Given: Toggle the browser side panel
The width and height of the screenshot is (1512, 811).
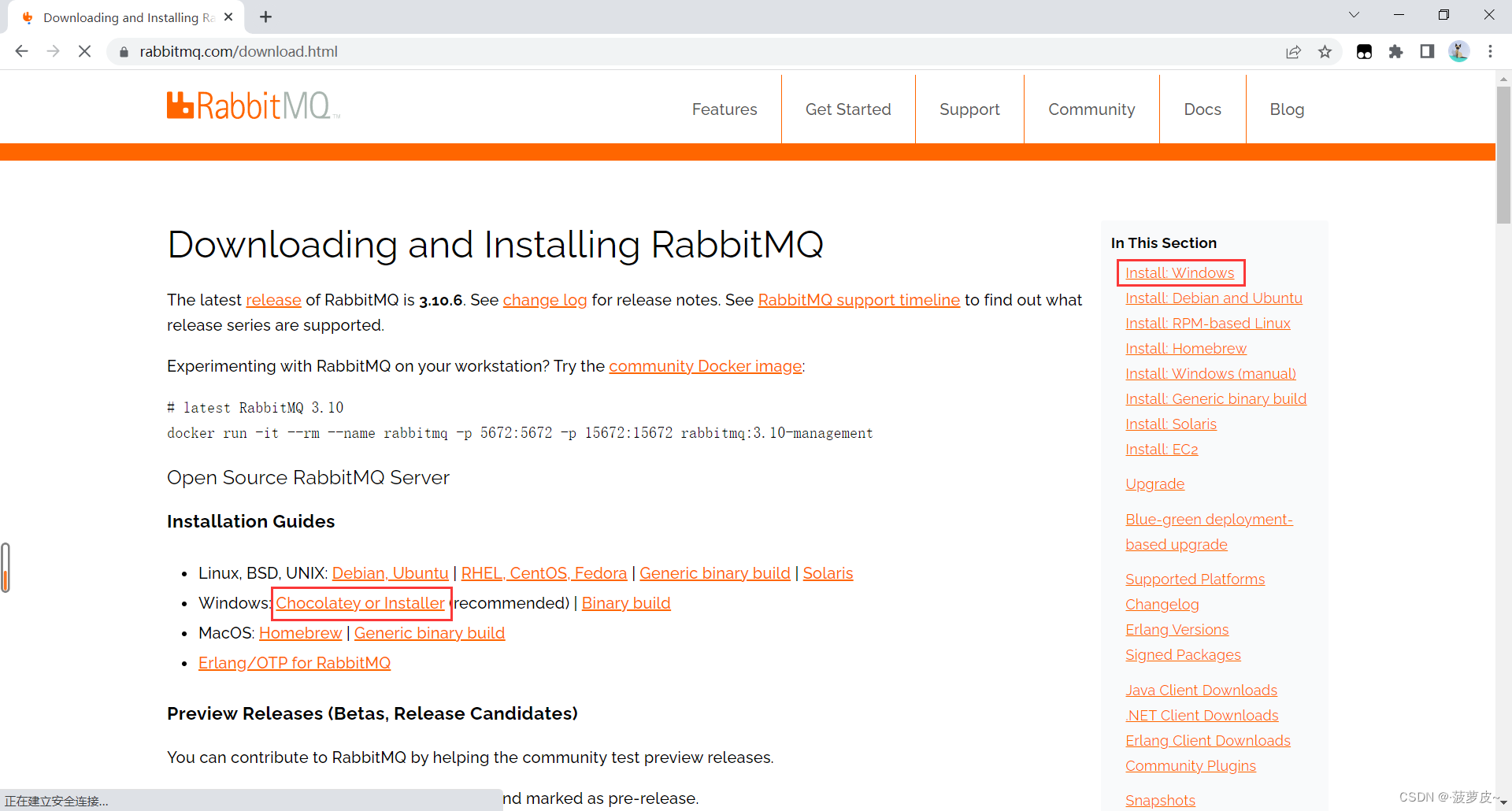Looking at the screenshot, I should click(1427, 52).
